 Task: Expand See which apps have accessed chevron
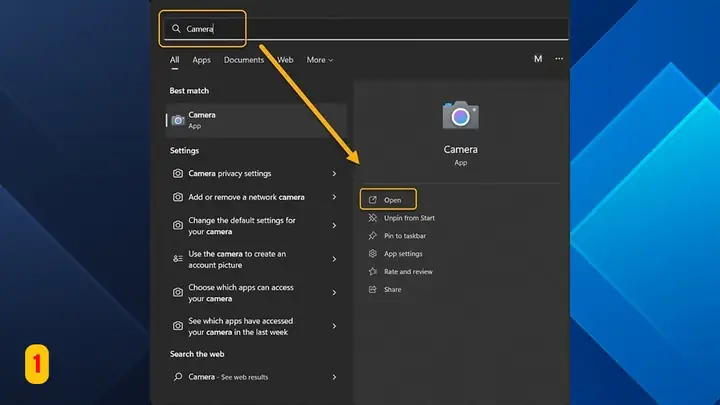coord(334,326)
